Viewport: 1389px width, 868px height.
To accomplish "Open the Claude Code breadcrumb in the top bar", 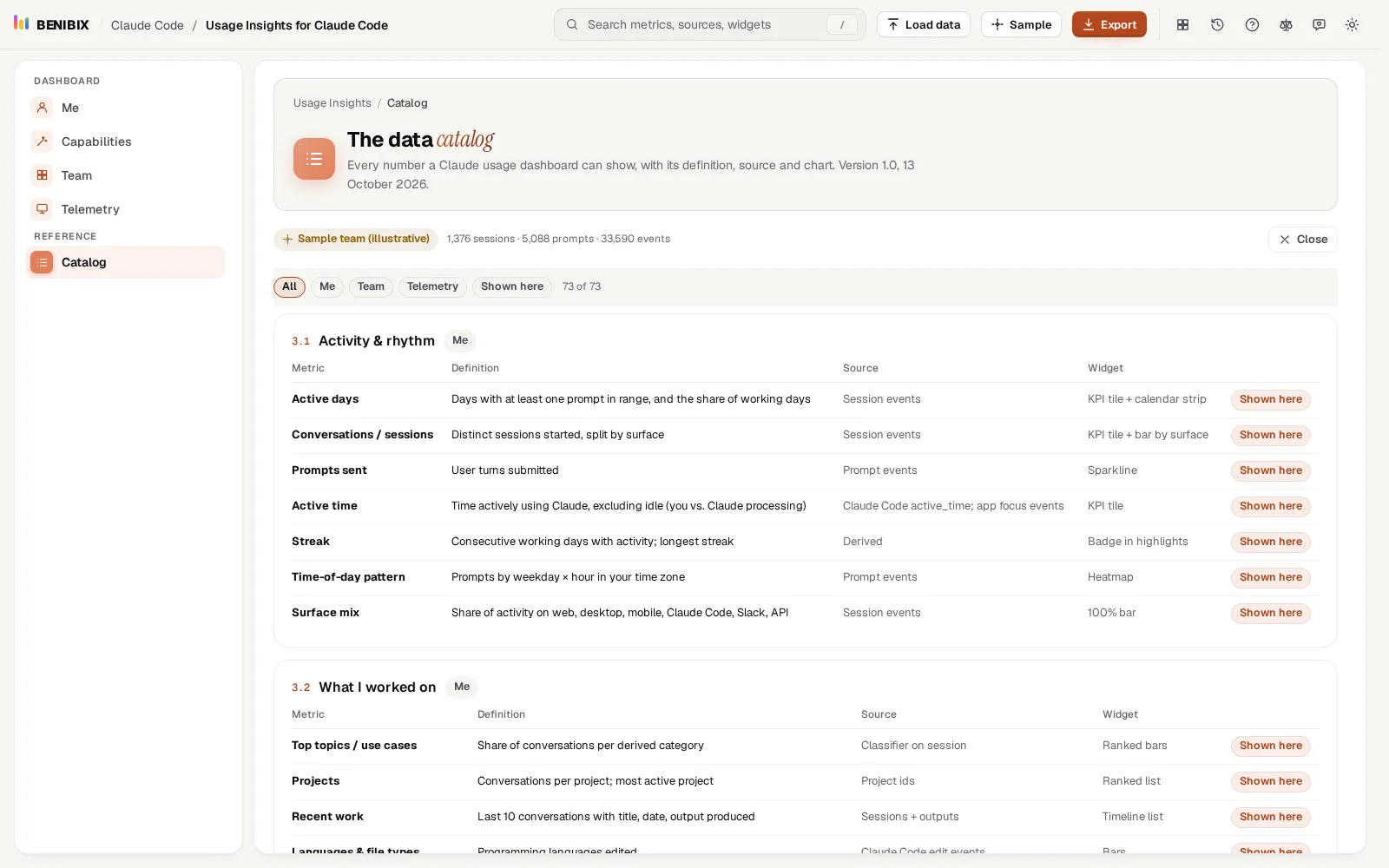I will (148, 25).
